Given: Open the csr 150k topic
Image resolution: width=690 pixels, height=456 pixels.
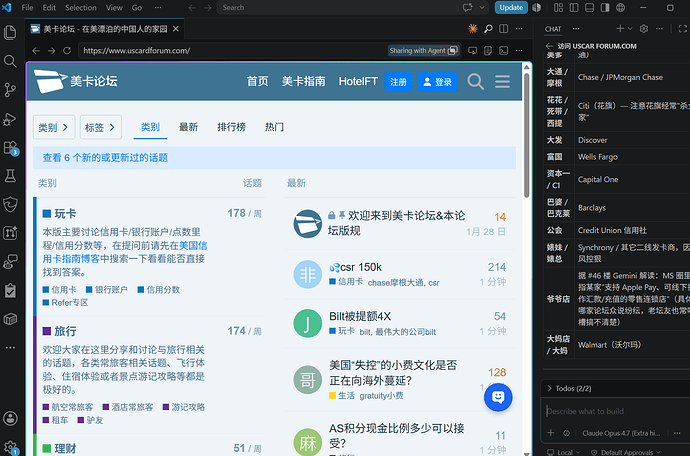Looking at the screenshot, I should click(x=361, y=267).
